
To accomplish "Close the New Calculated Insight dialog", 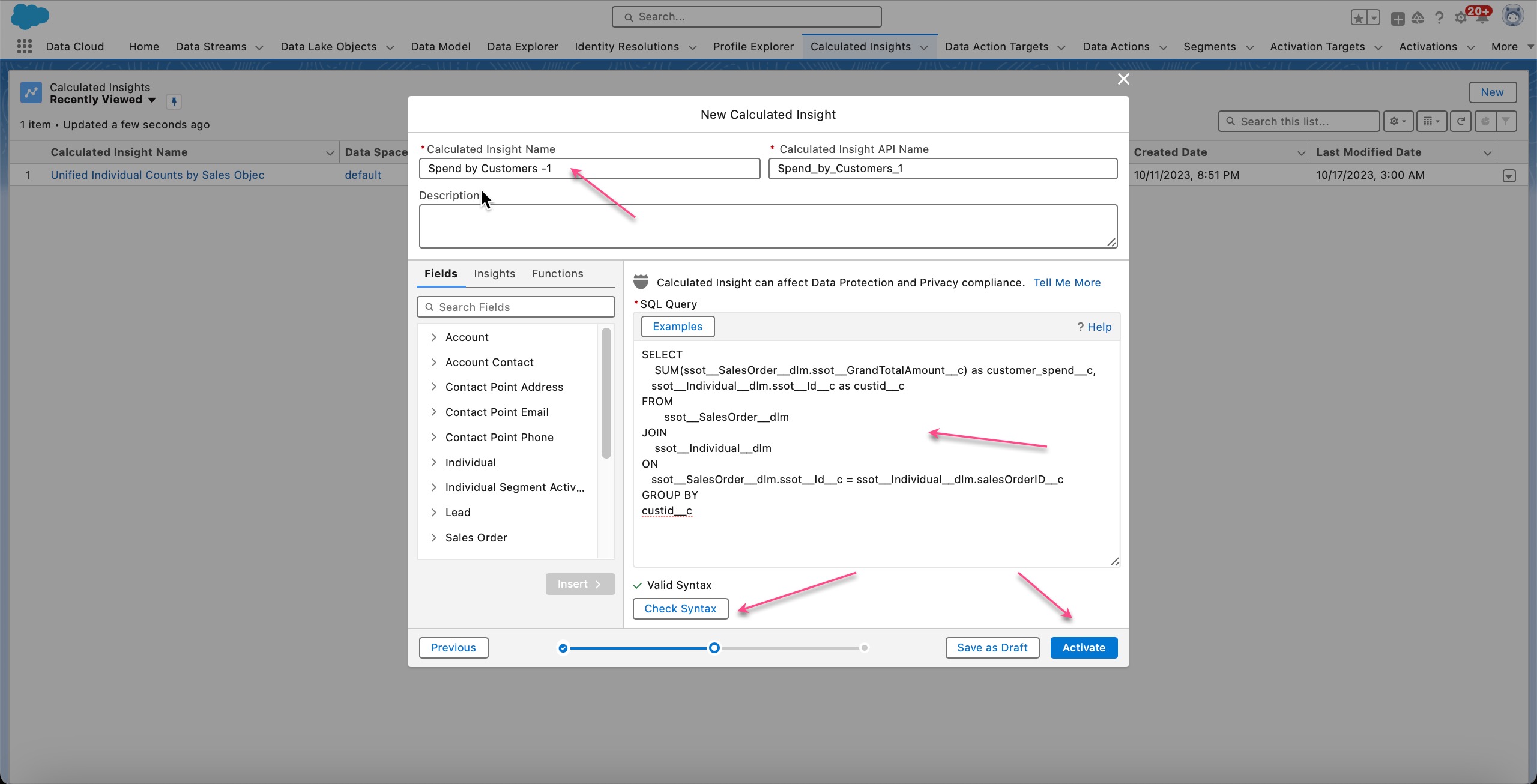I will [x=1123, y=79].
